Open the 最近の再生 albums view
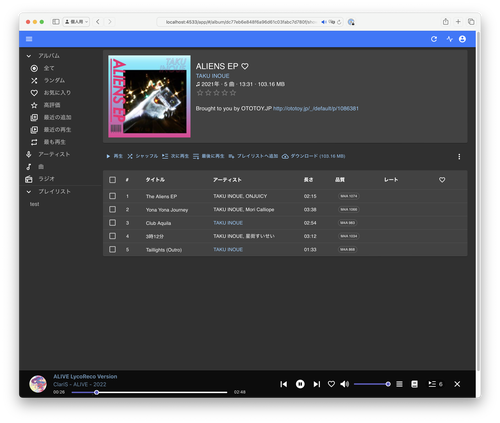Viewport: 500px width, 423px height. tap(57, 130)
